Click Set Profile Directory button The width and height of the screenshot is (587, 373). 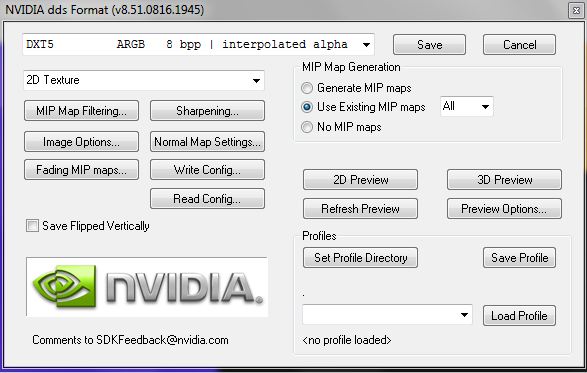click(x=361, y=258)
